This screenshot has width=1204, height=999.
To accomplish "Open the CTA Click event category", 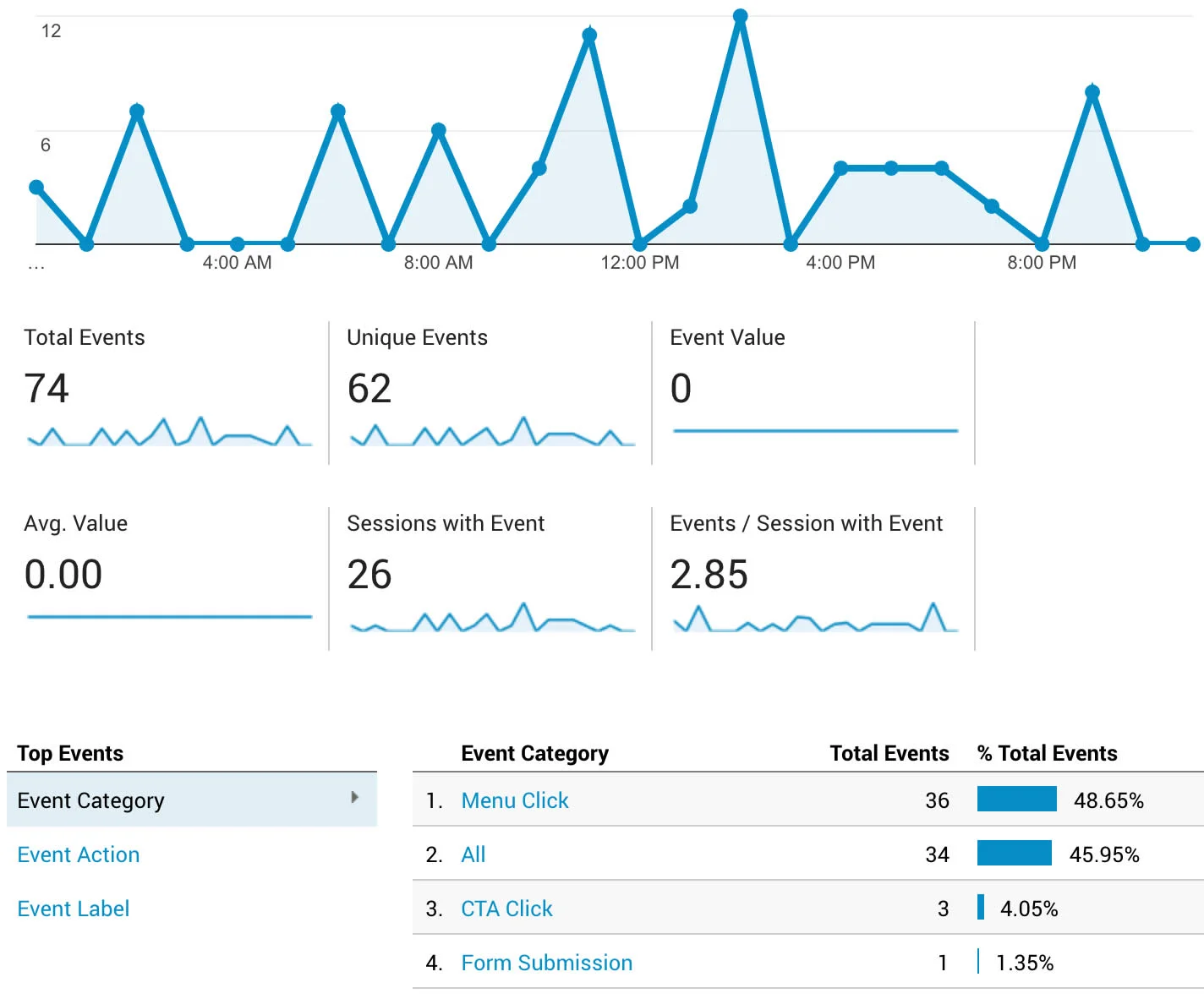I will (506, 909).
